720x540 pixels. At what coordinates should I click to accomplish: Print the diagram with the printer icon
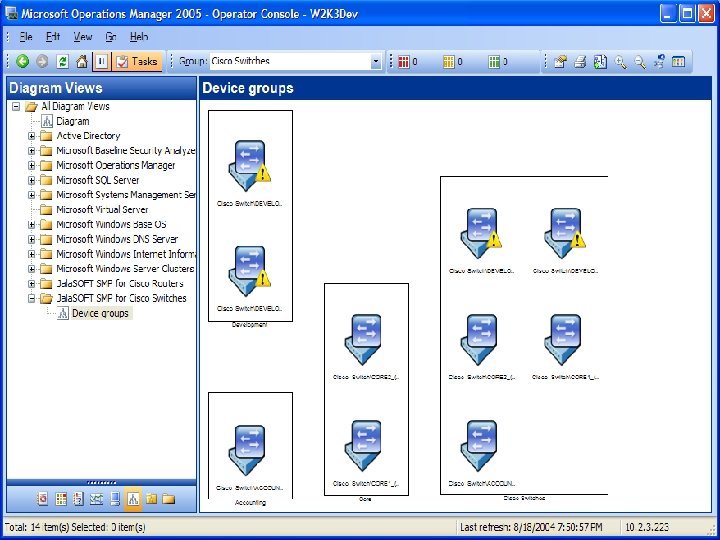(x=580, y=62)
